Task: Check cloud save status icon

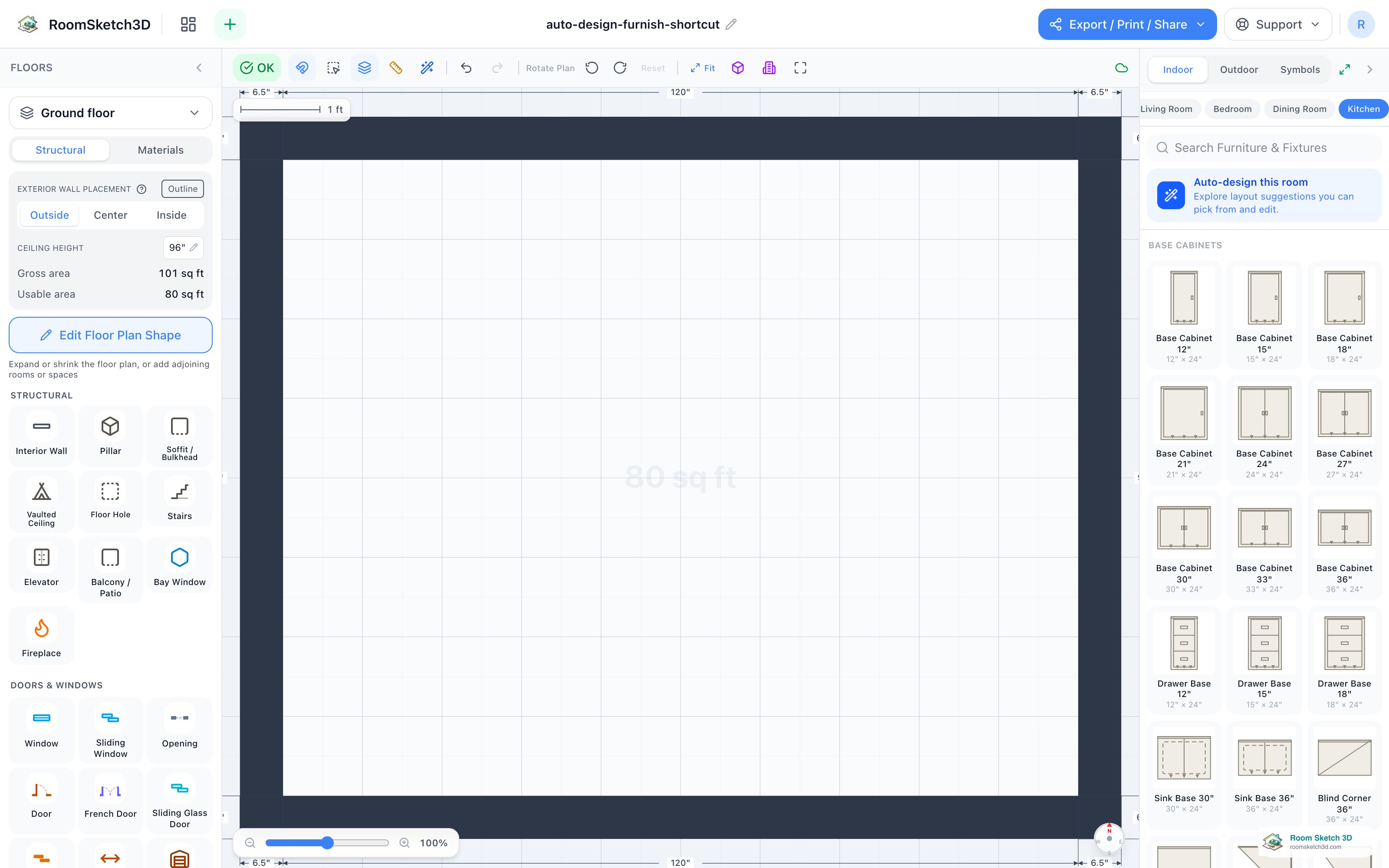Action: [1121, 68]
